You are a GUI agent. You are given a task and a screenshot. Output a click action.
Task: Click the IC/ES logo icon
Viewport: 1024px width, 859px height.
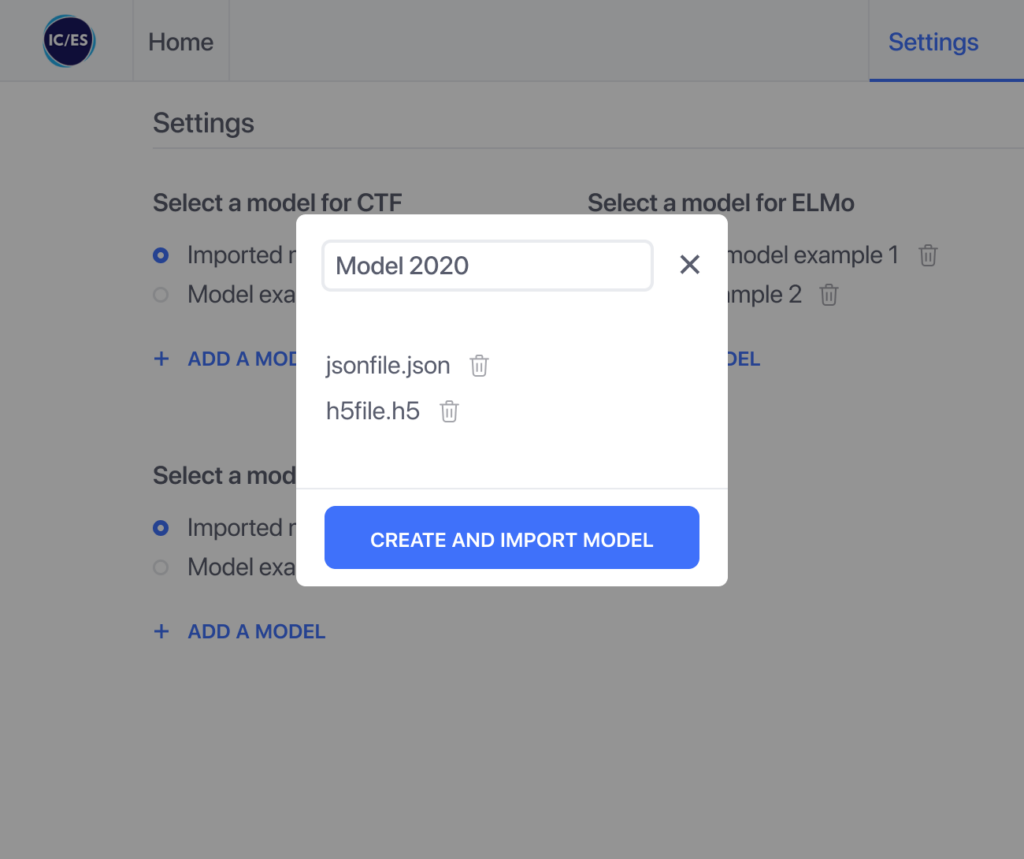[69, 41]
